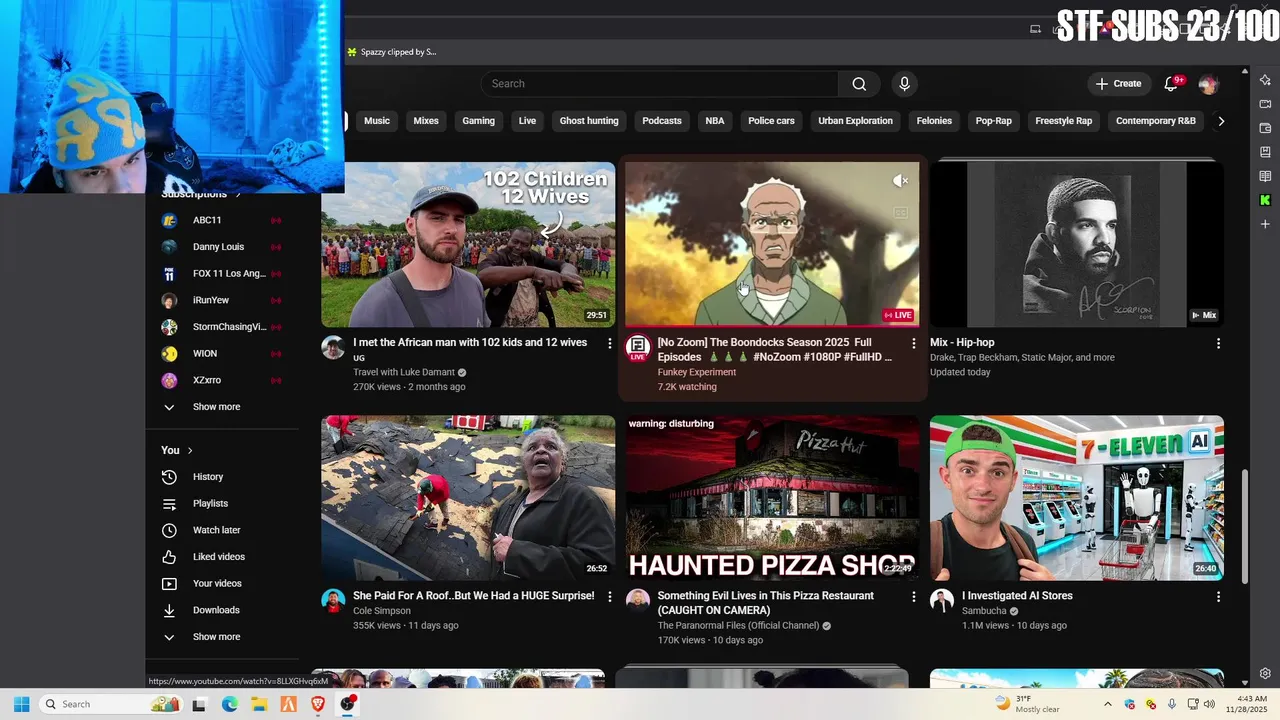Open Your videos in the sidebar

coord(221,584)
